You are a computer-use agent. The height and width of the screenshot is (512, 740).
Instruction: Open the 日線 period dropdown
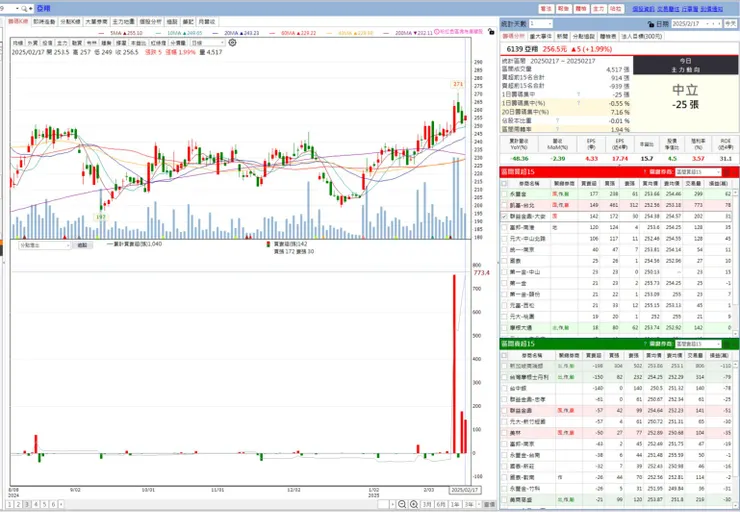(207, 43)
